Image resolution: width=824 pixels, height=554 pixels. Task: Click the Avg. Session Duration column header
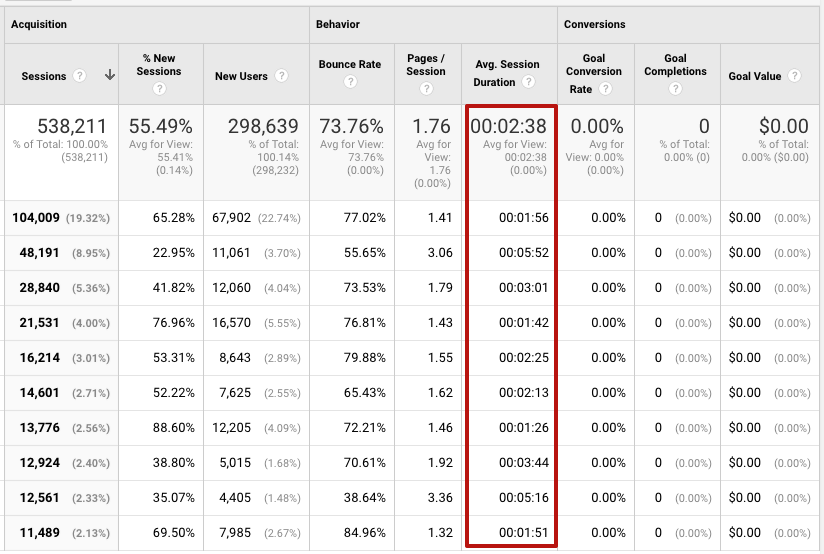506,65
